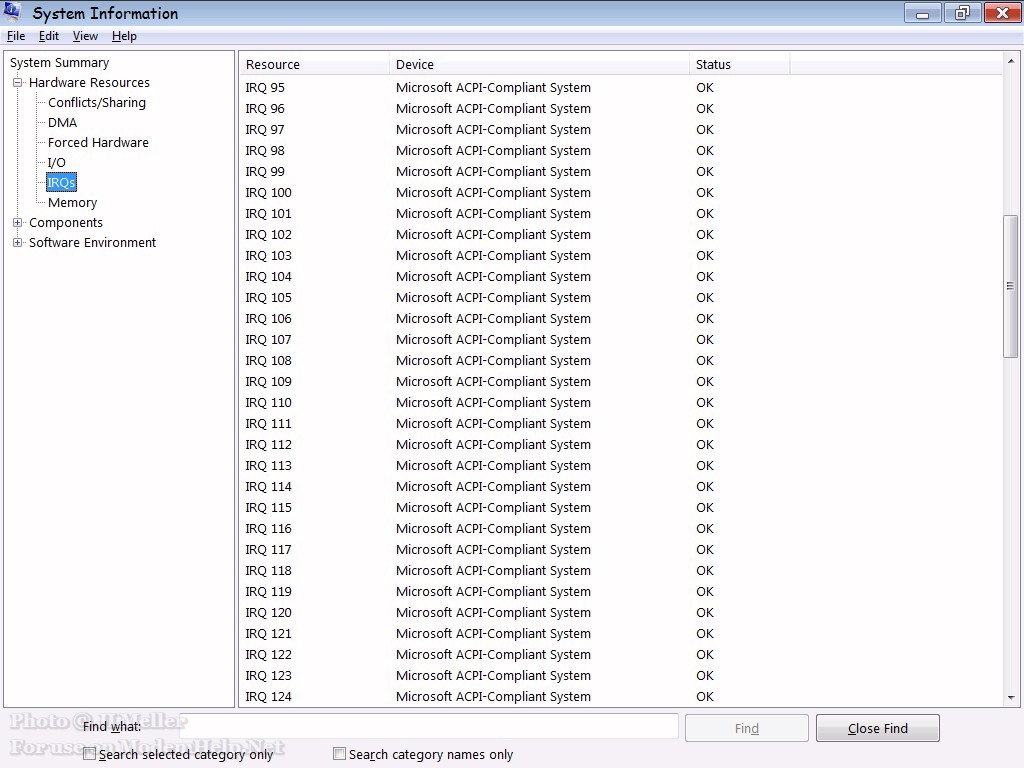Image resolution: width=1024 pixels, height=768 pixels.
Task: Open the DMA category
Action: click(62, 123)
